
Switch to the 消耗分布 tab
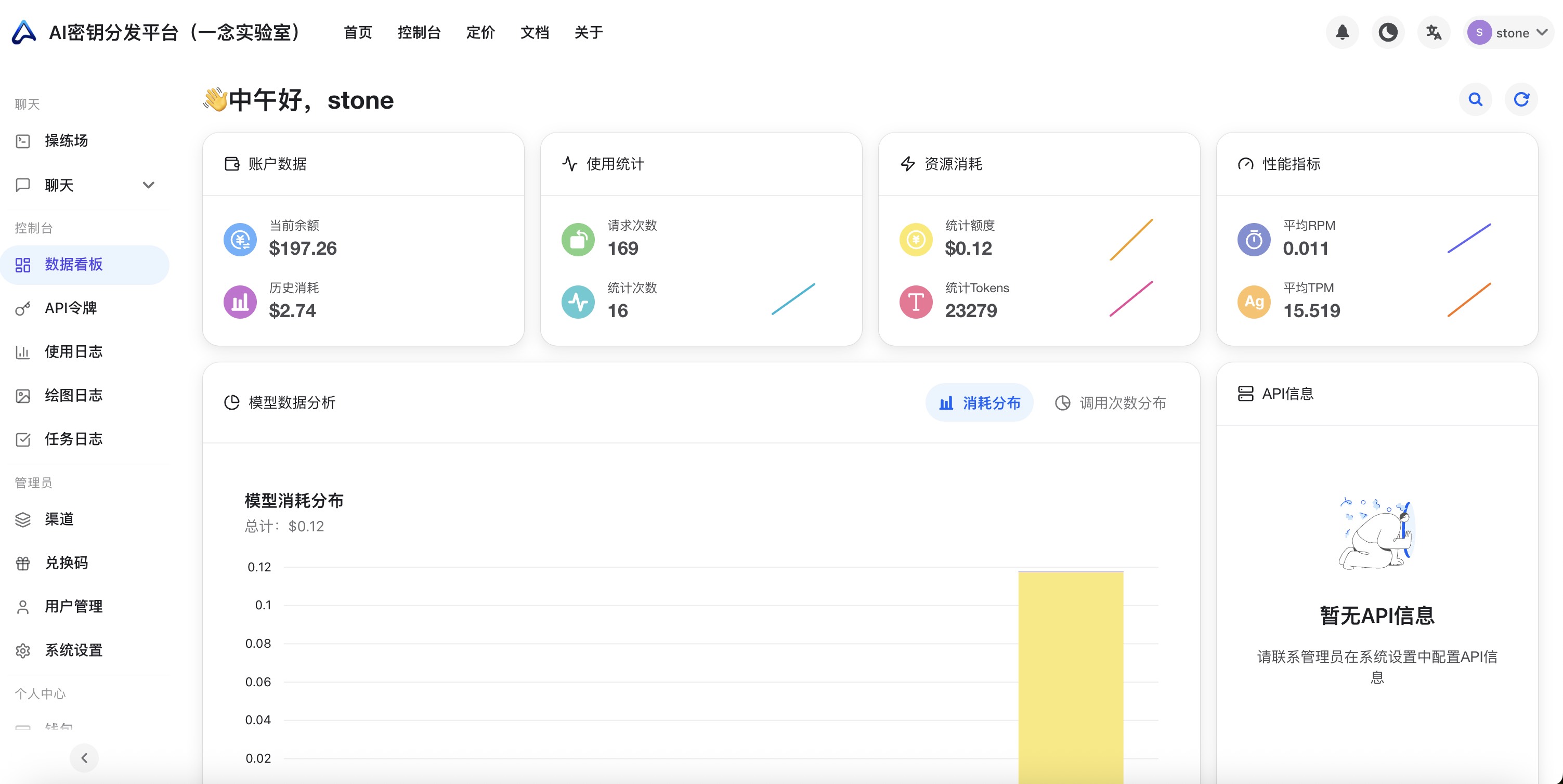pos(979,403)
